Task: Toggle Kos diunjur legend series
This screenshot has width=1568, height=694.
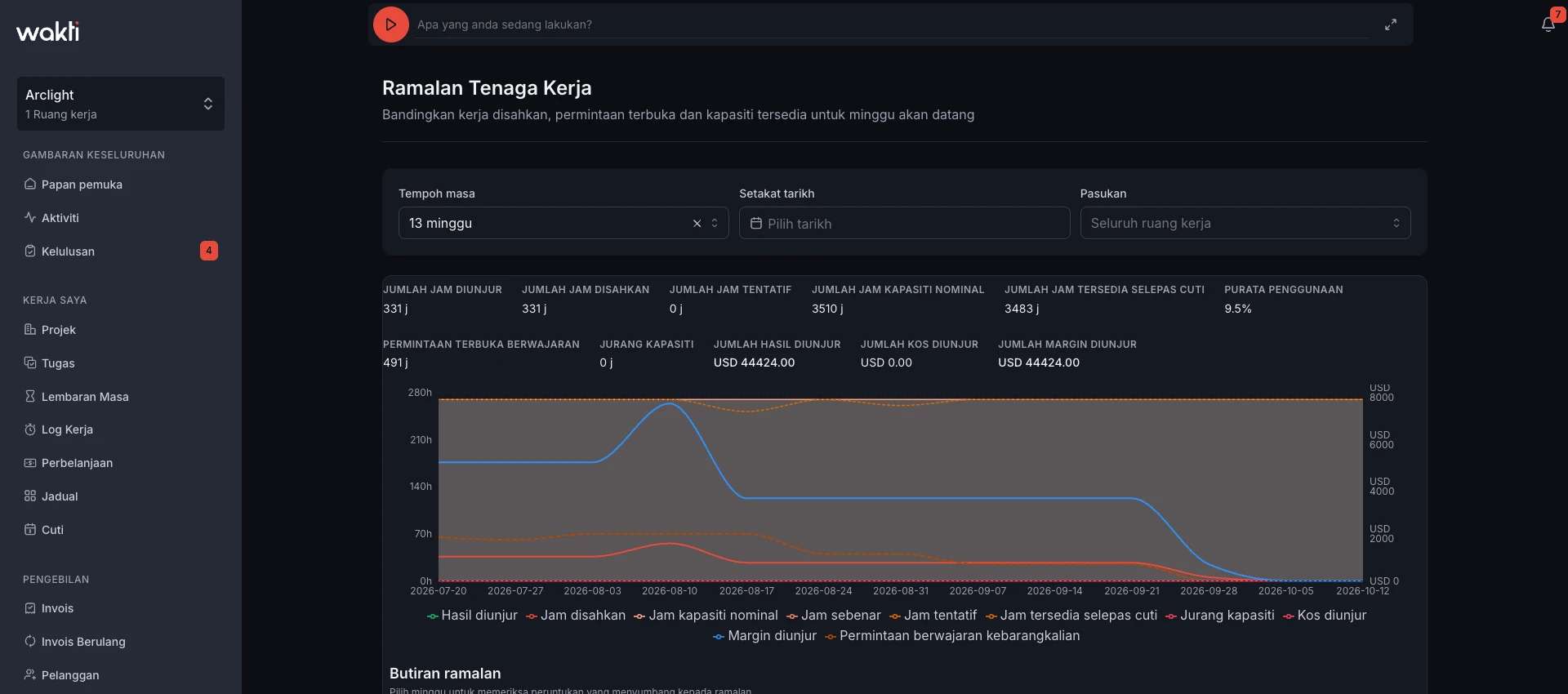Action: tap(1325, 616)
